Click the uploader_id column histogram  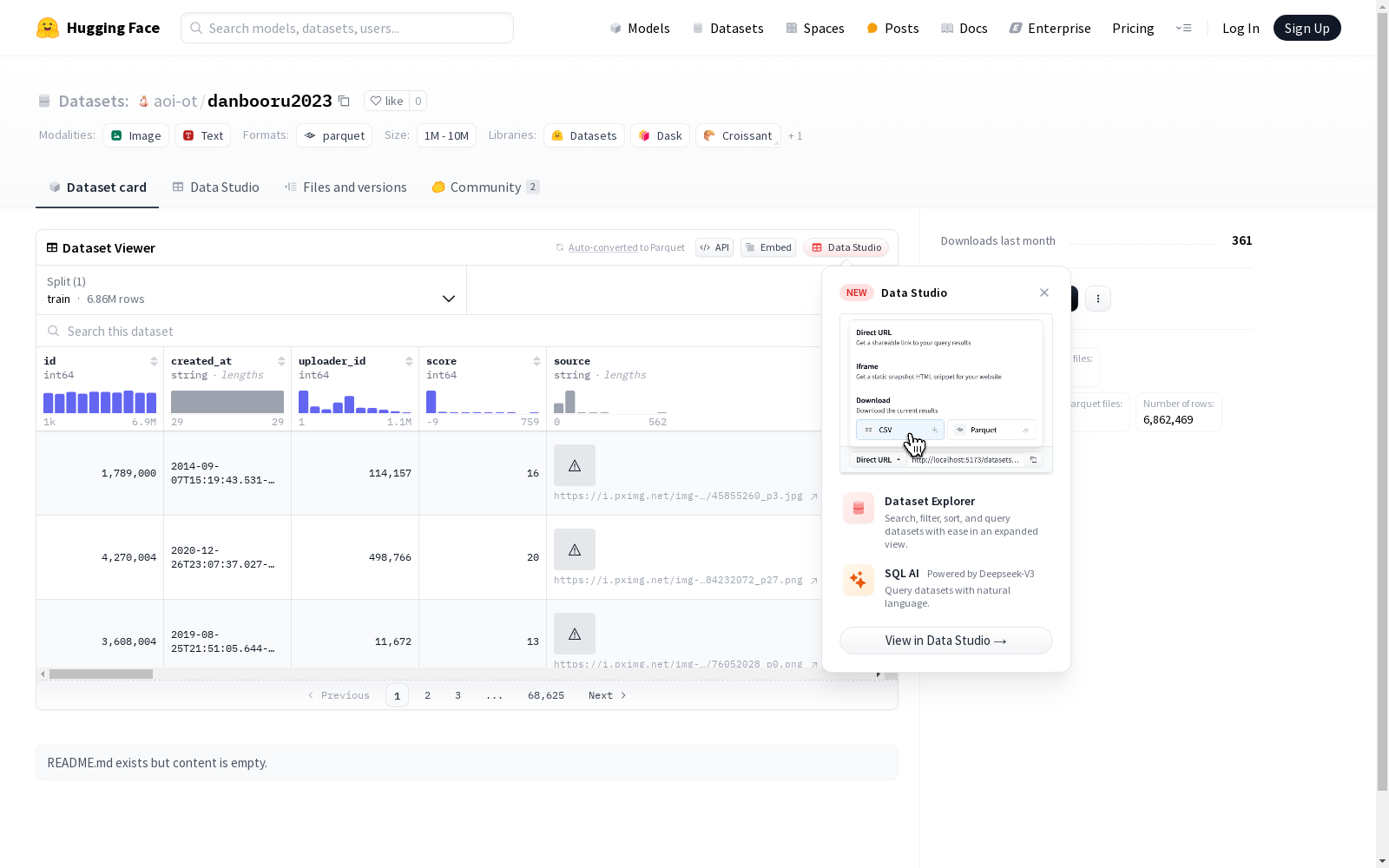tap(355, 401)
